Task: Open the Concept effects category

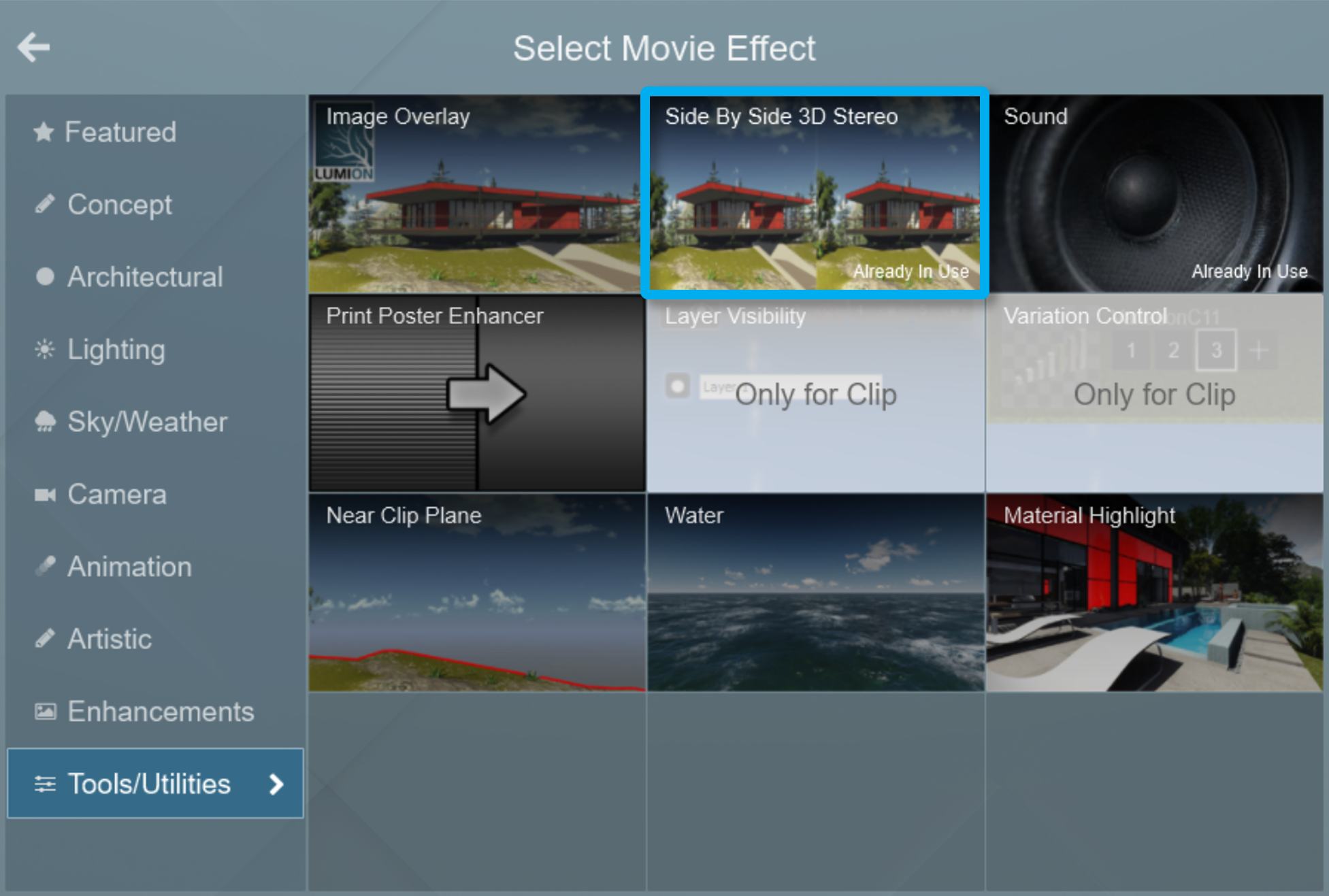Action: (x=119, y=205)
